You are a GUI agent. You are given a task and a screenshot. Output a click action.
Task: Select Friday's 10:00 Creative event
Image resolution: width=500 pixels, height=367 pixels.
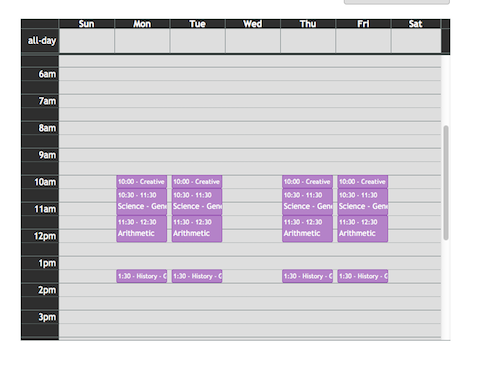pos(363,182)
